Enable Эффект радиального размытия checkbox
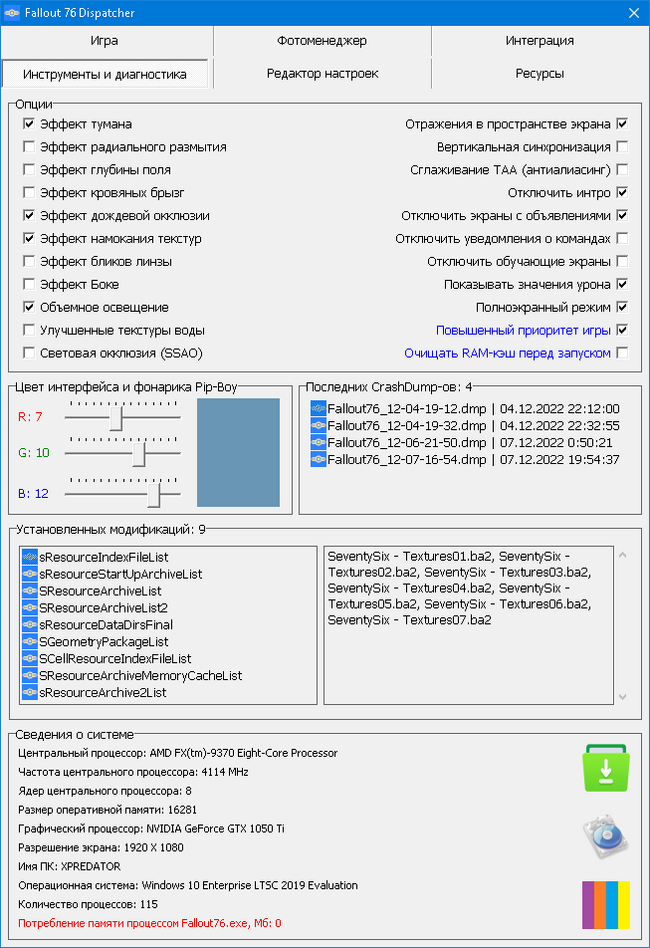The image size is (650, 948). pyautogui.click(x=28, y=147)
